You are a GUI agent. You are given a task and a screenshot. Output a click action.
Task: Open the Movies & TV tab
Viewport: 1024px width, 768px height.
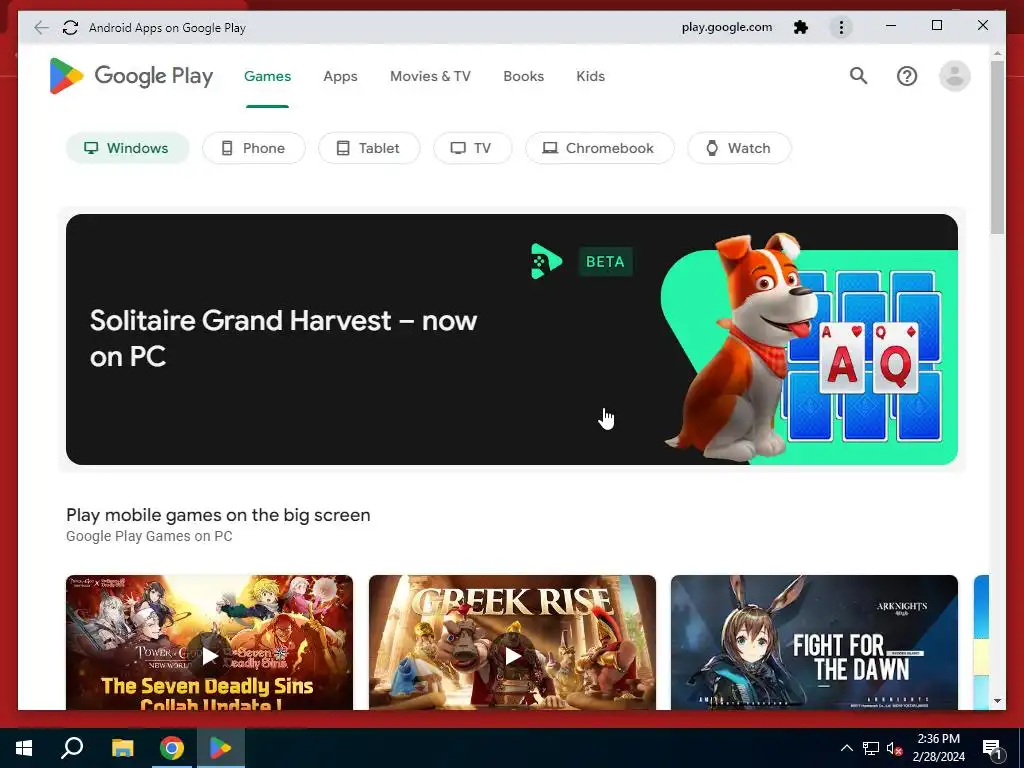click(430, 76)
